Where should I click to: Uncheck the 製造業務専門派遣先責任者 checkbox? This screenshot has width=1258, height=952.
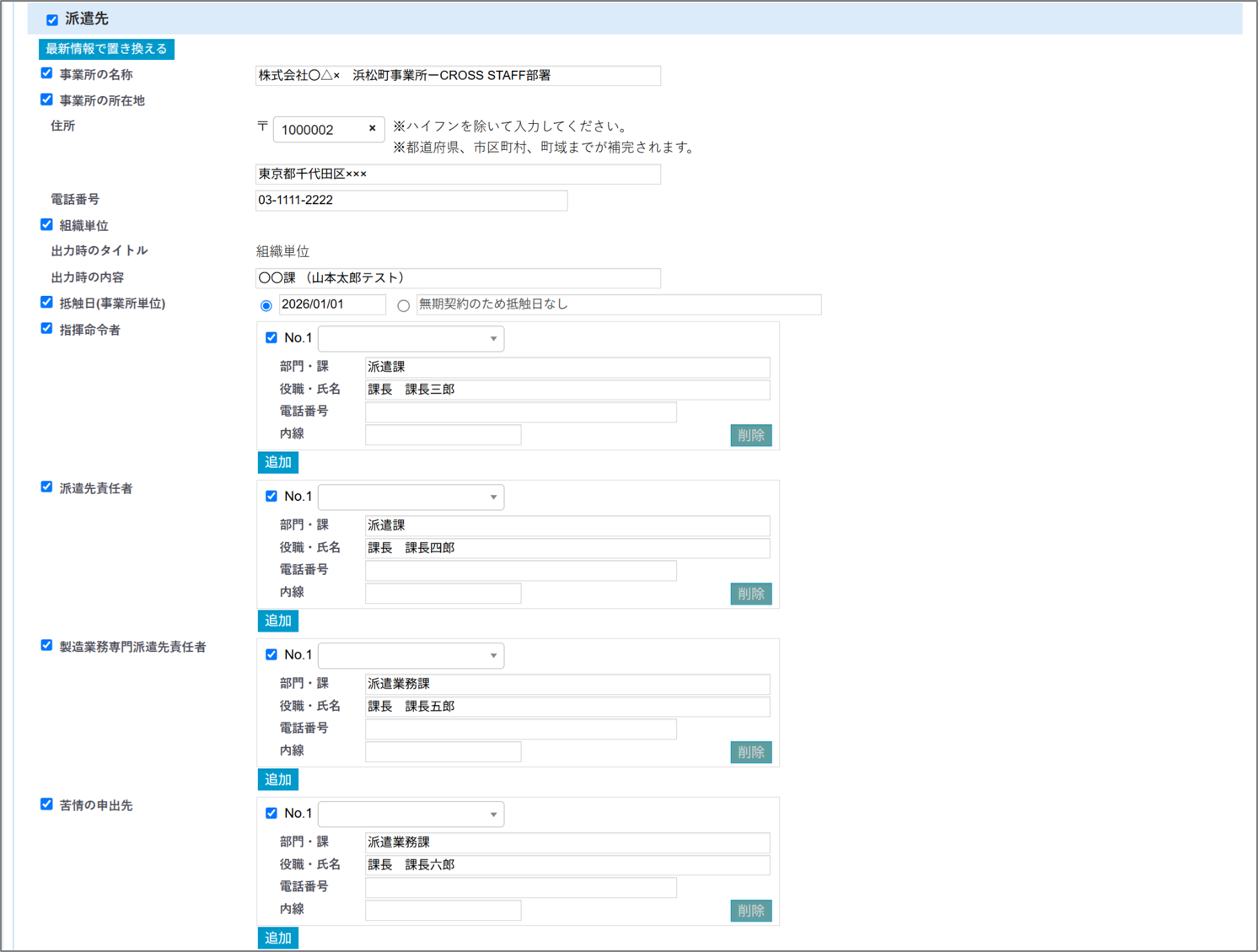46,645
